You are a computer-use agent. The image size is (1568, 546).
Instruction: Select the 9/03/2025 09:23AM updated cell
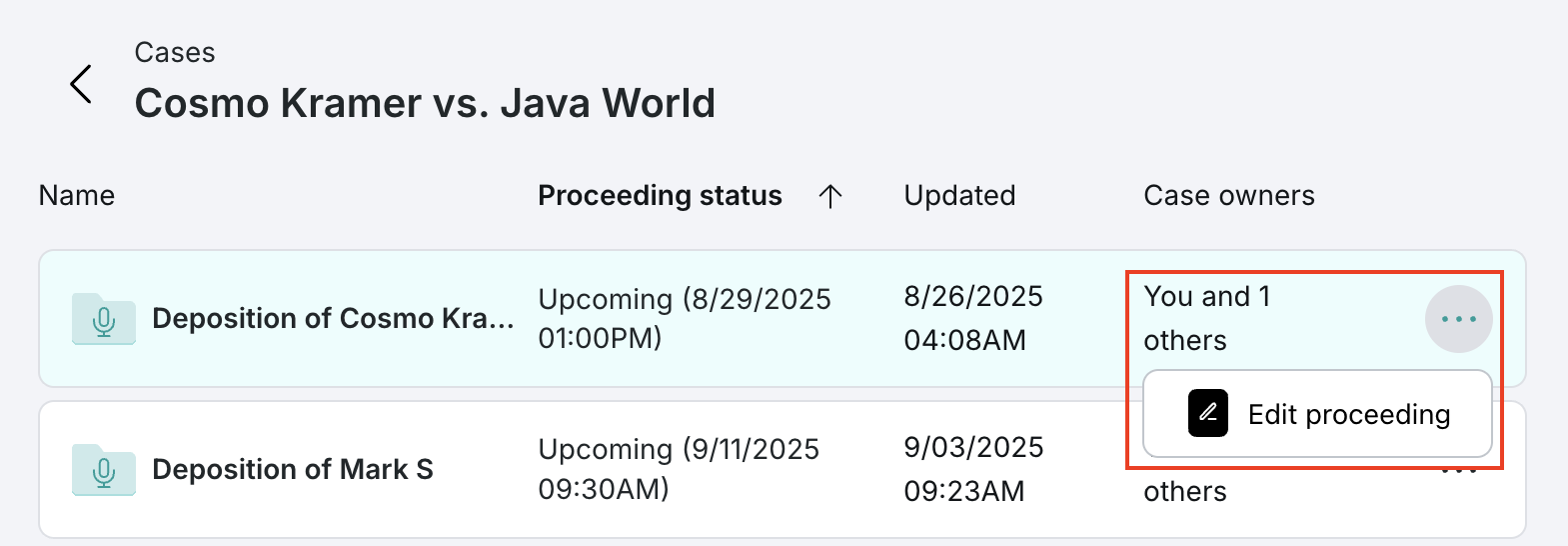(x=973, y=469)
